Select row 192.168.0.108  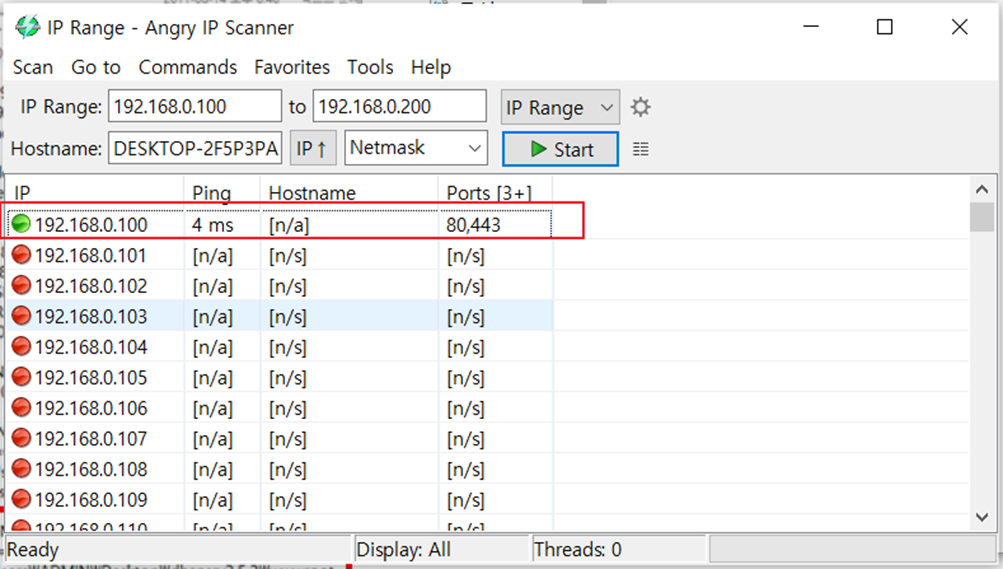pyautogui.click(x=280, y=469)
